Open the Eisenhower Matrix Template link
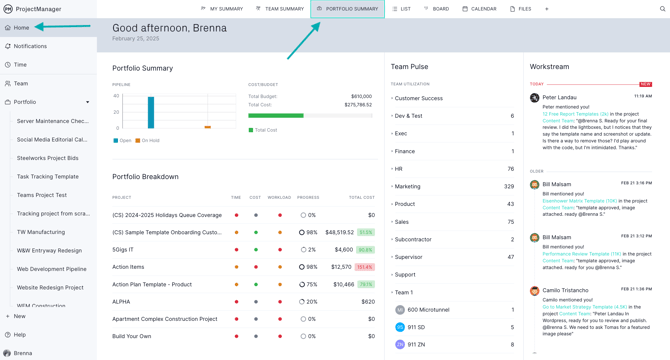Screen dimensions: 670x360 [x=579, y=201]
